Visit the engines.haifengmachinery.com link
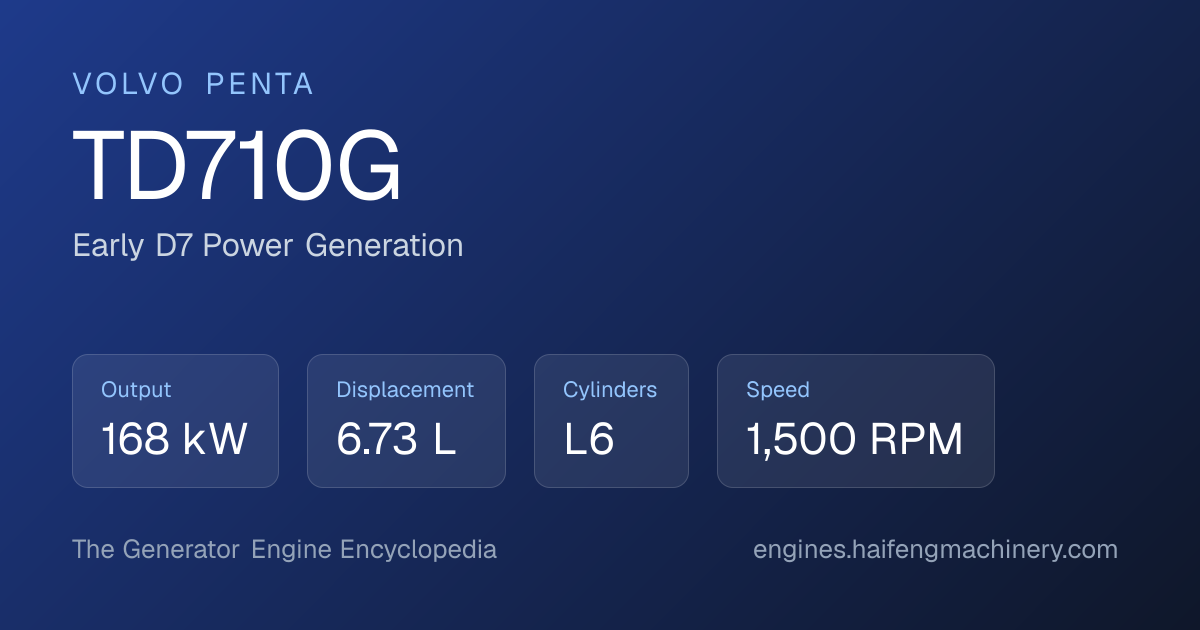Image resolution: width=1200 pixels, height=630 pixels. pos(935,550)
